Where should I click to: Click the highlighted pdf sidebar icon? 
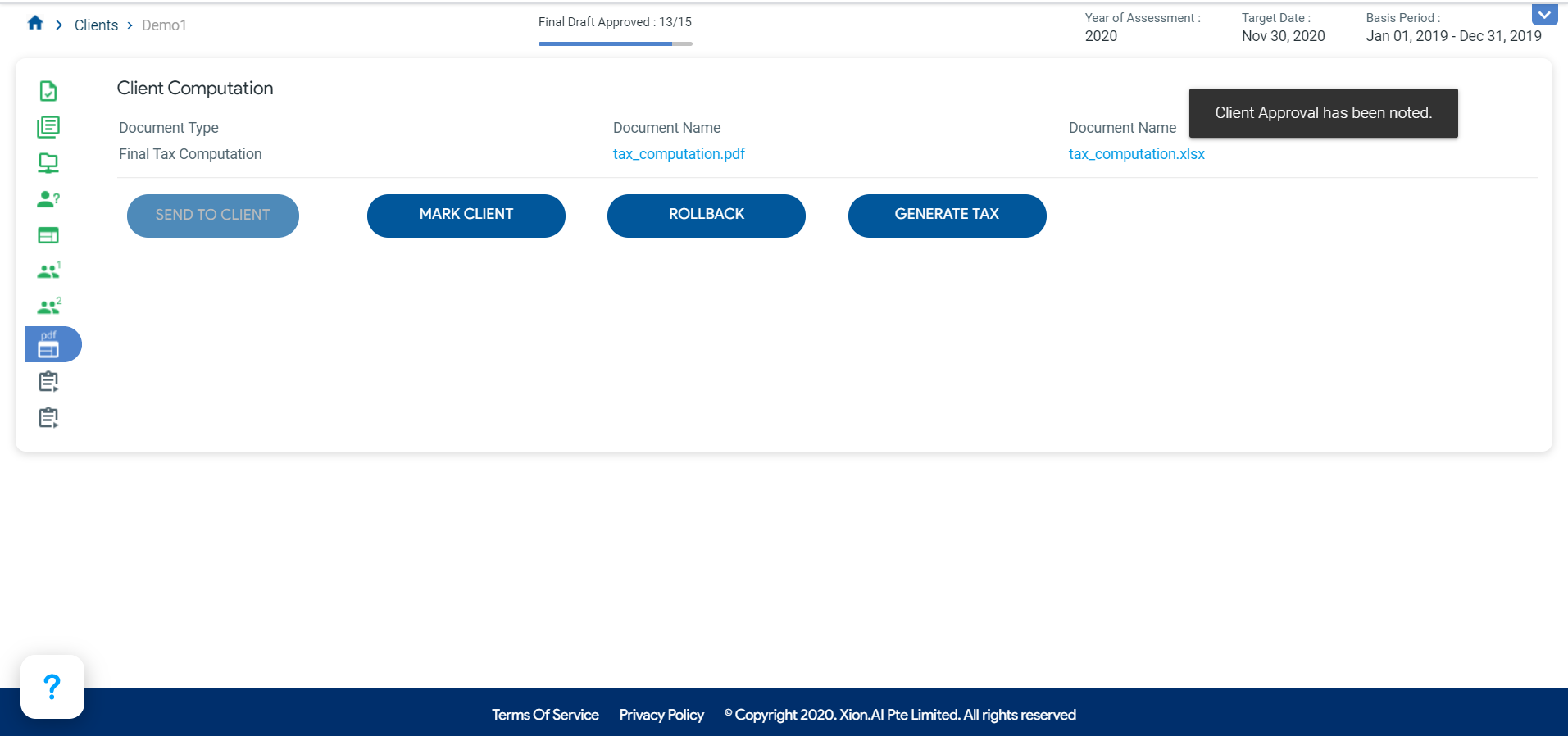50,344
